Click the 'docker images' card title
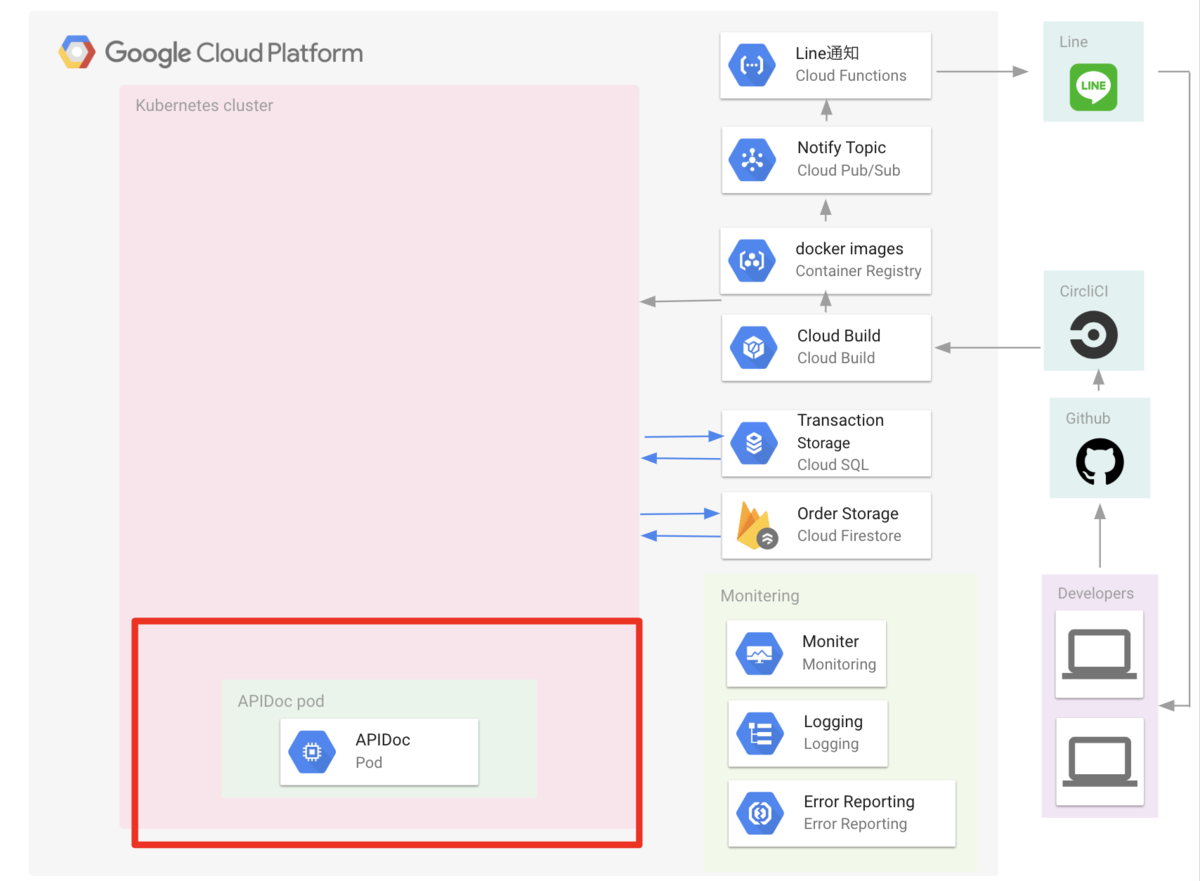This screenshot has width=1200, height=881. tap(849, 249)
